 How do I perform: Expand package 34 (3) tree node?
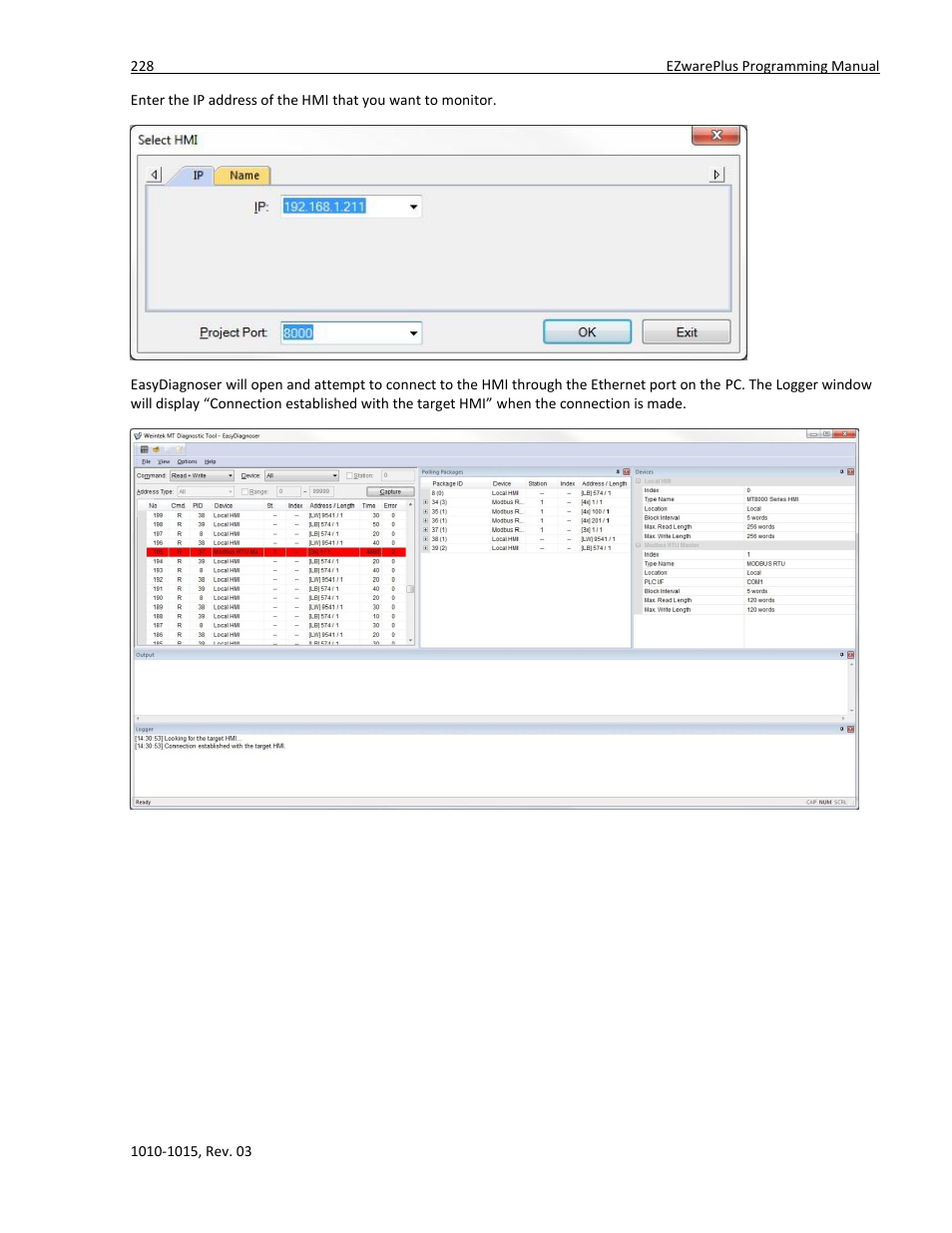tap(426, 502)
